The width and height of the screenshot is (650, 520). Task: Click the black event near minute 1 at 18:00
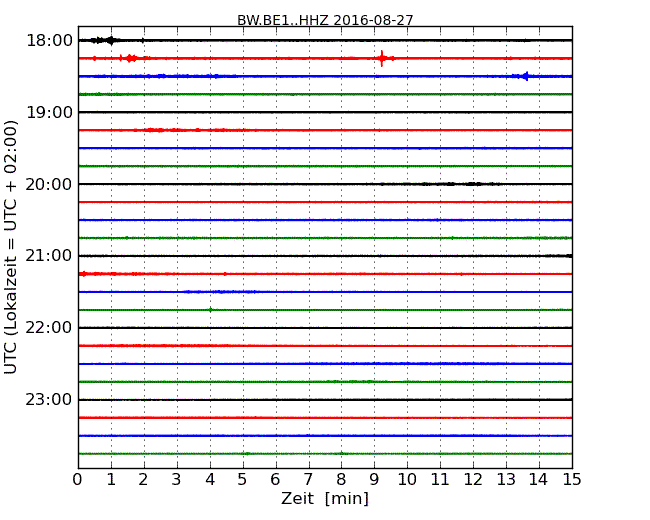tap(106, 40)
